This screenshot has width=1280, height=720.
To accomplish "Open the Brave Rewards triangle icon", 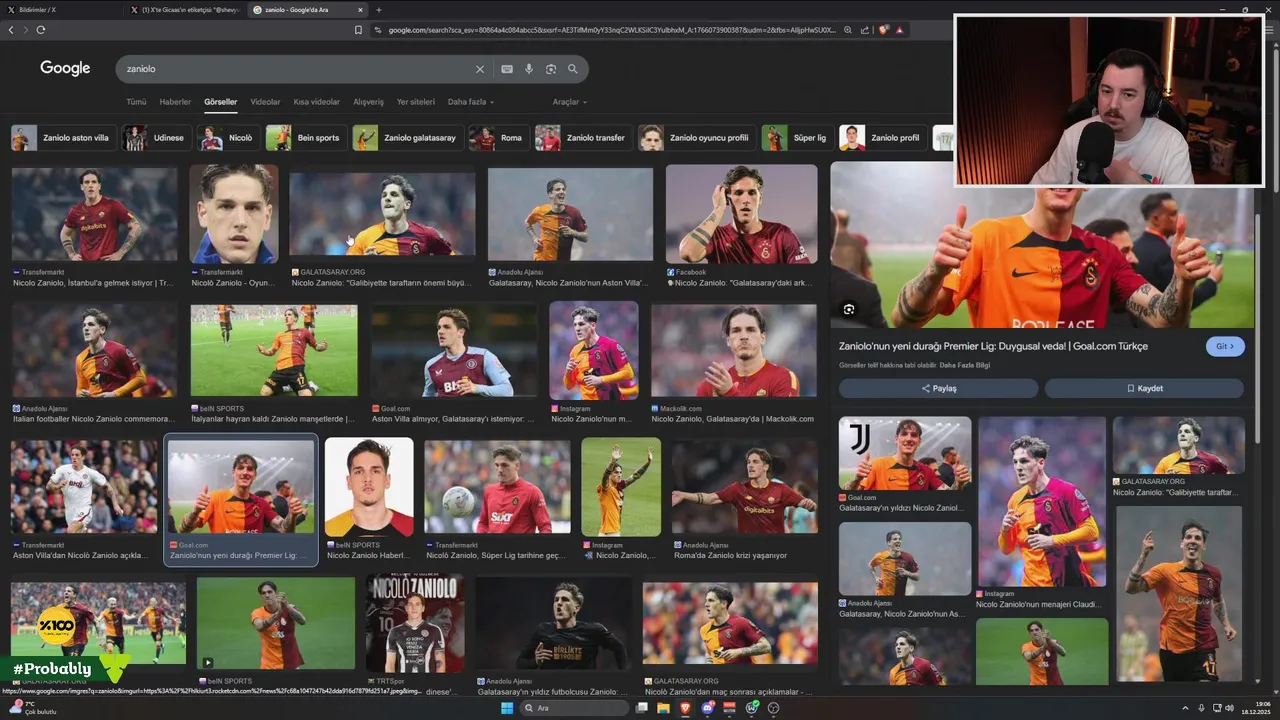I will pos(900,30).
